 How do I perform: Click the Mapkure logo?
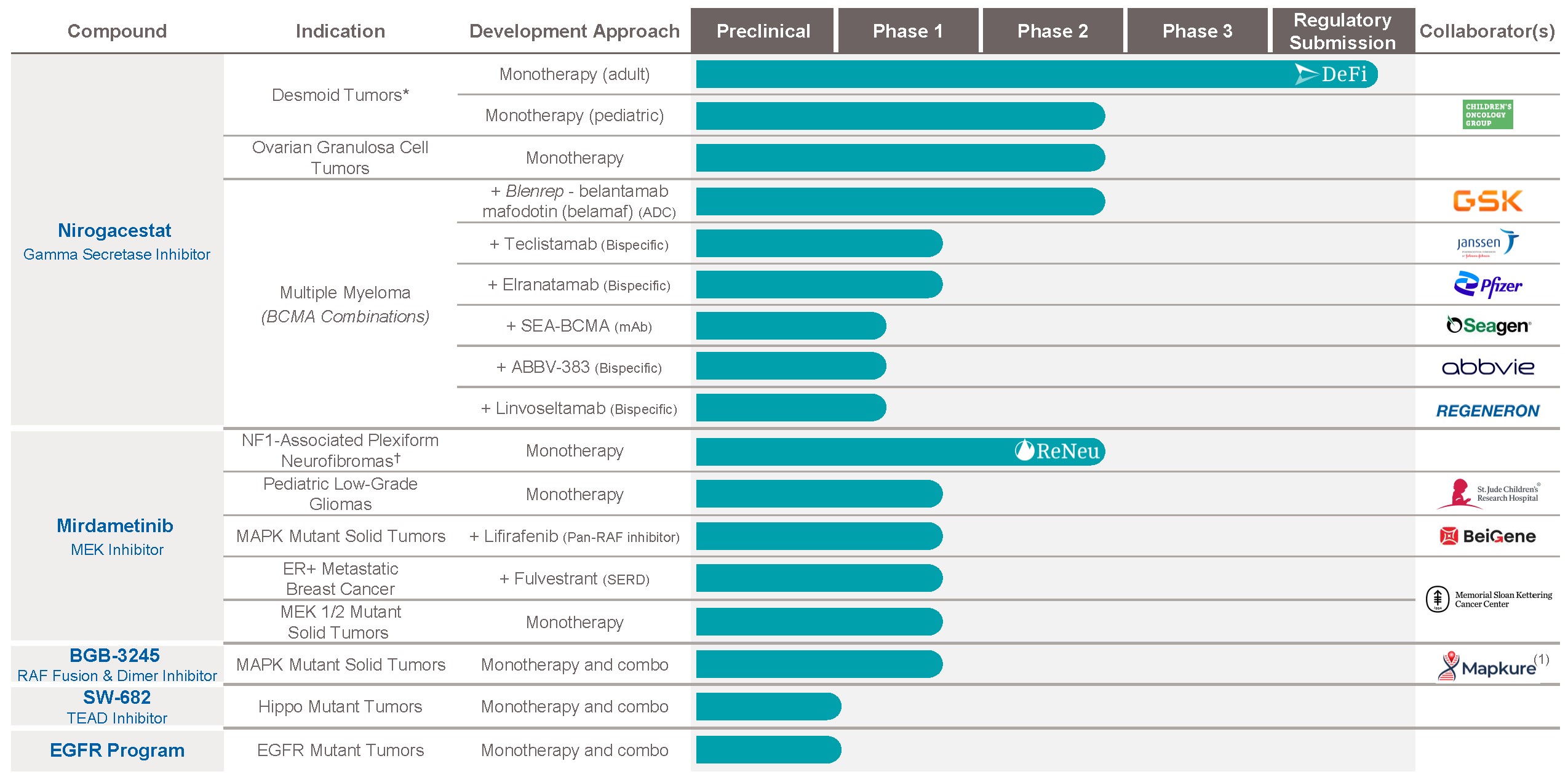(1487, 667)
